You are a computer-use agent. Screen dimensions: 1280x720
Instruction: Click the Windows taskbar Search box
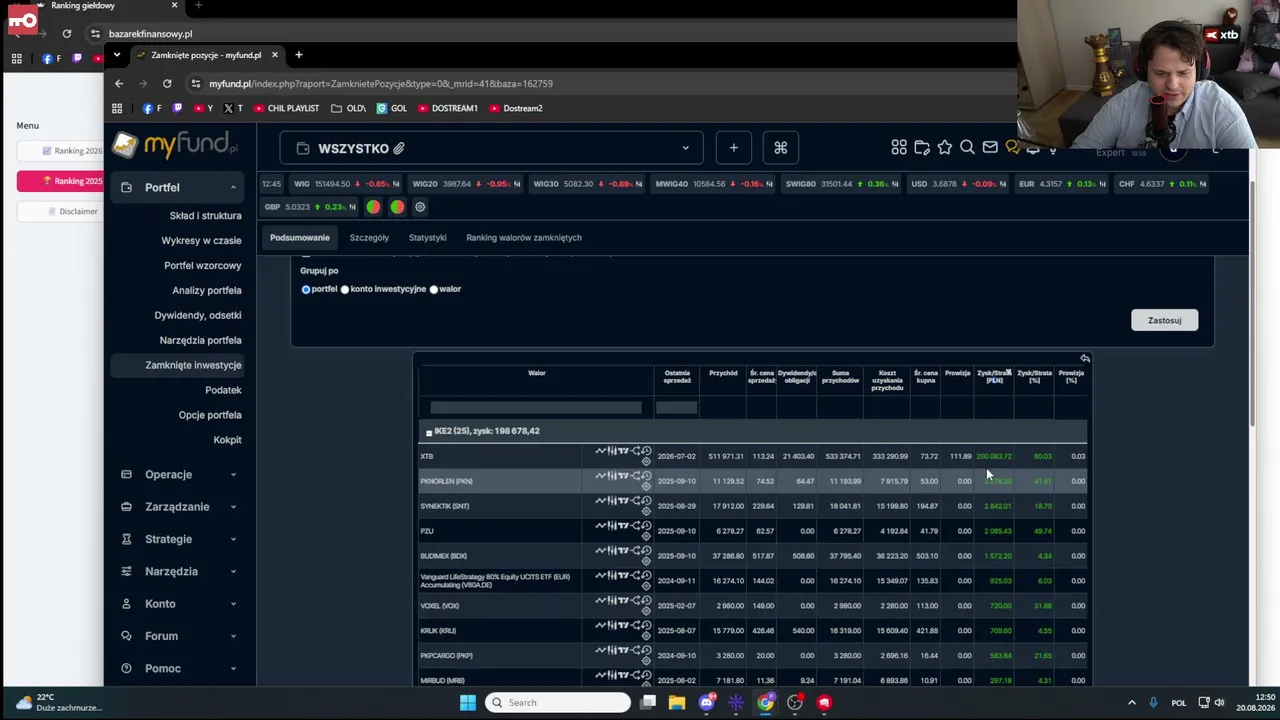(x=557, y=702)
